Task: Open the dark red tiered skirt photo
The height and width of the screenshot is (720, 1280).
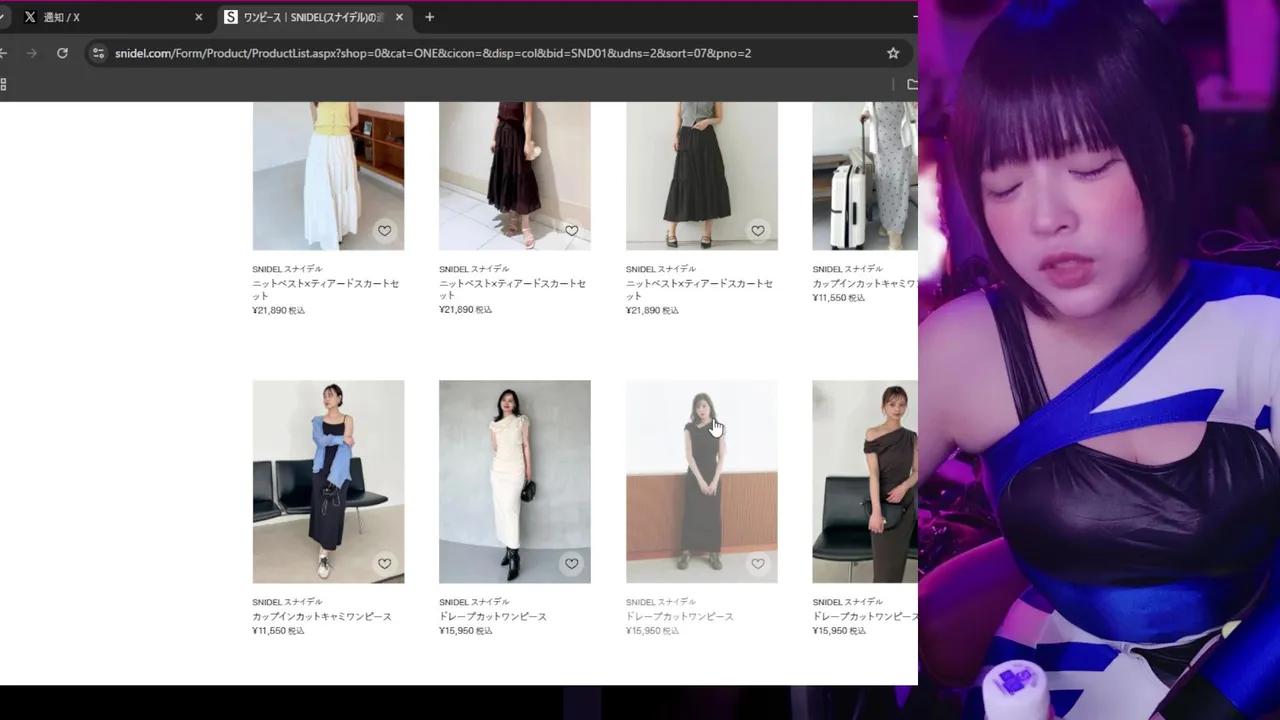Action: [514, 175]
